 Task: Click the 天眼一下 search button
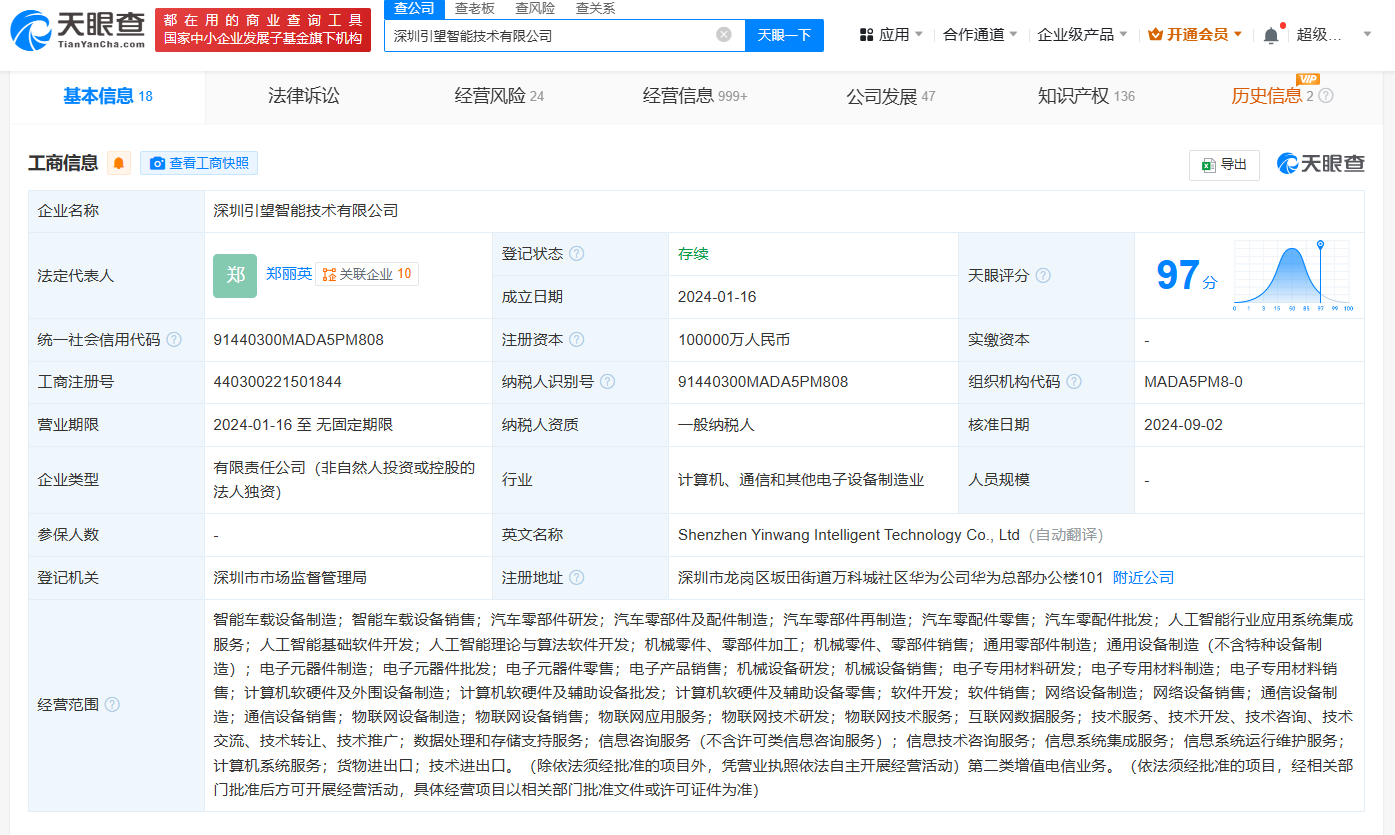(x=786, y=35)
